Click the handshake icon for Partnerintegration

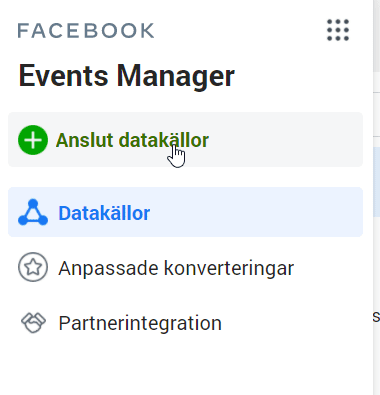click(x=33, y=323)
